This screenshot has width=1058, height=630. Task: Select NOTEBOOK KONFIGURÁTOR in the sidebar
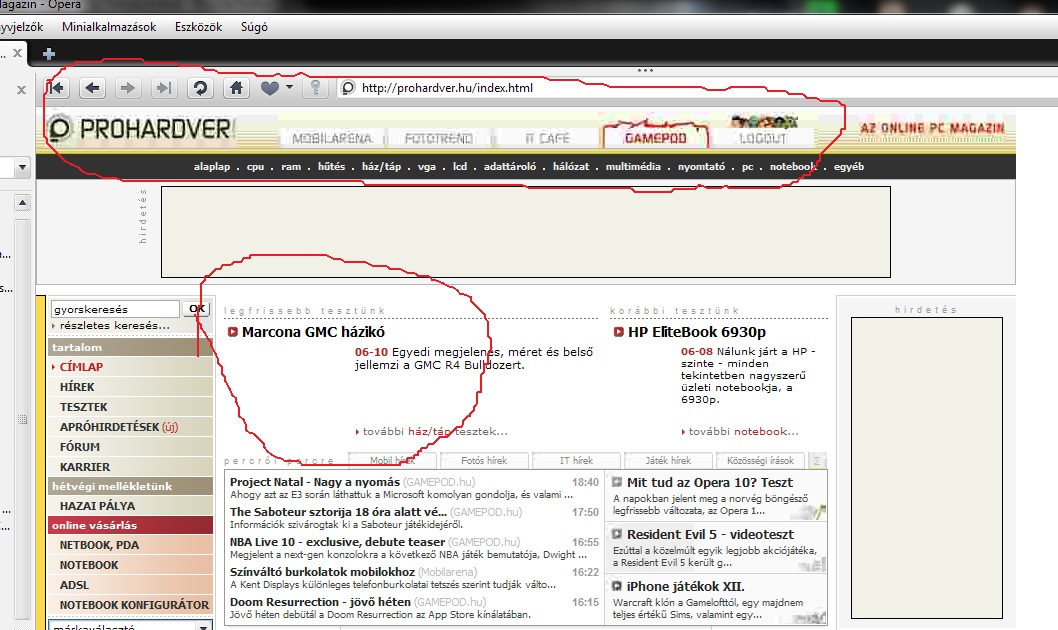[x=131, y=605]
